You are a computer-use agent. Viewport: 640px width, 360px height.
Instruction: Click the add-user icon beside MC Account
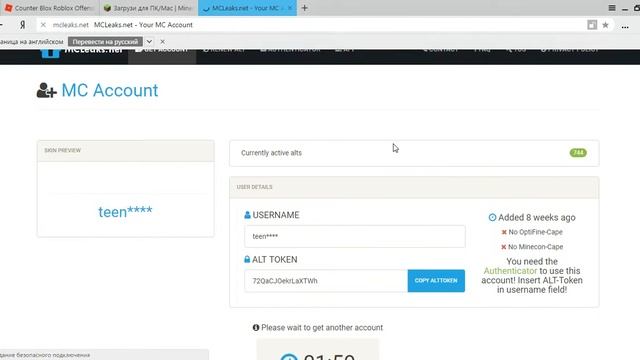coord(46,90)
